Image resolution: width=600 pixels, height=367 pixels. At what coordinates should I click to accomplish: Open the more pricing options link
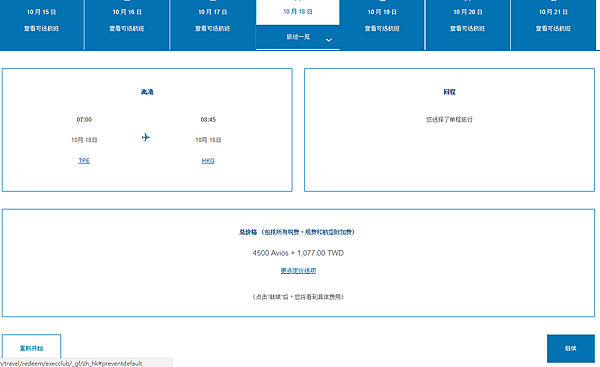pyautogui.click(x=298, y=271)
